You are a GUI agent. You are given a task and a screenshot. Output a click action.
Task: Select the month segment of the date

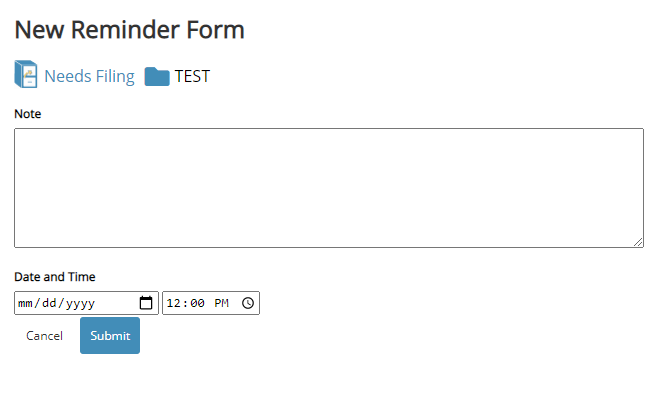pyautogui.click(x=27, y=303)
